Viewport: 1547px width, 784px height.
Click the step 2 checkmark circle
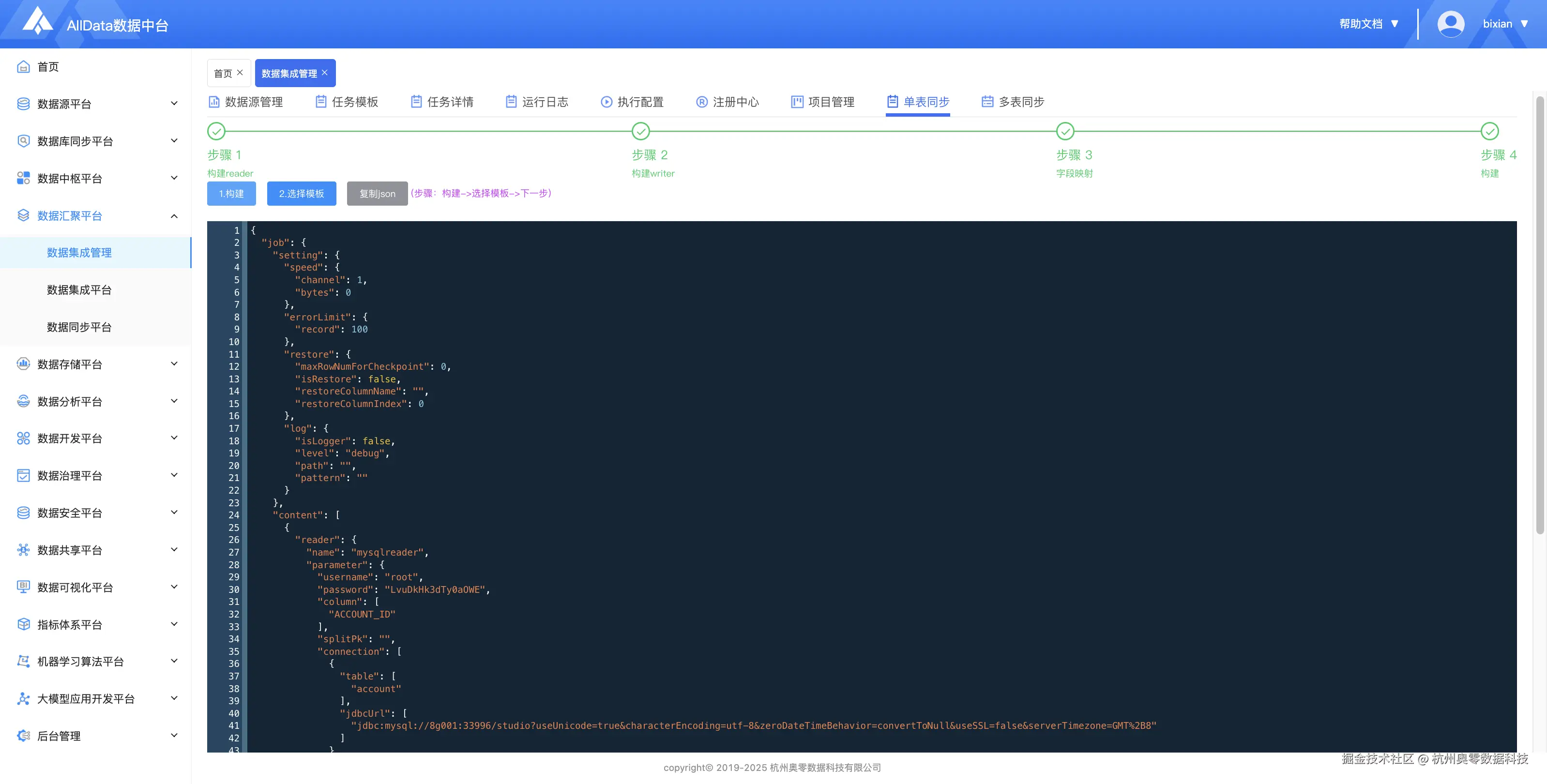click(641, 131)
